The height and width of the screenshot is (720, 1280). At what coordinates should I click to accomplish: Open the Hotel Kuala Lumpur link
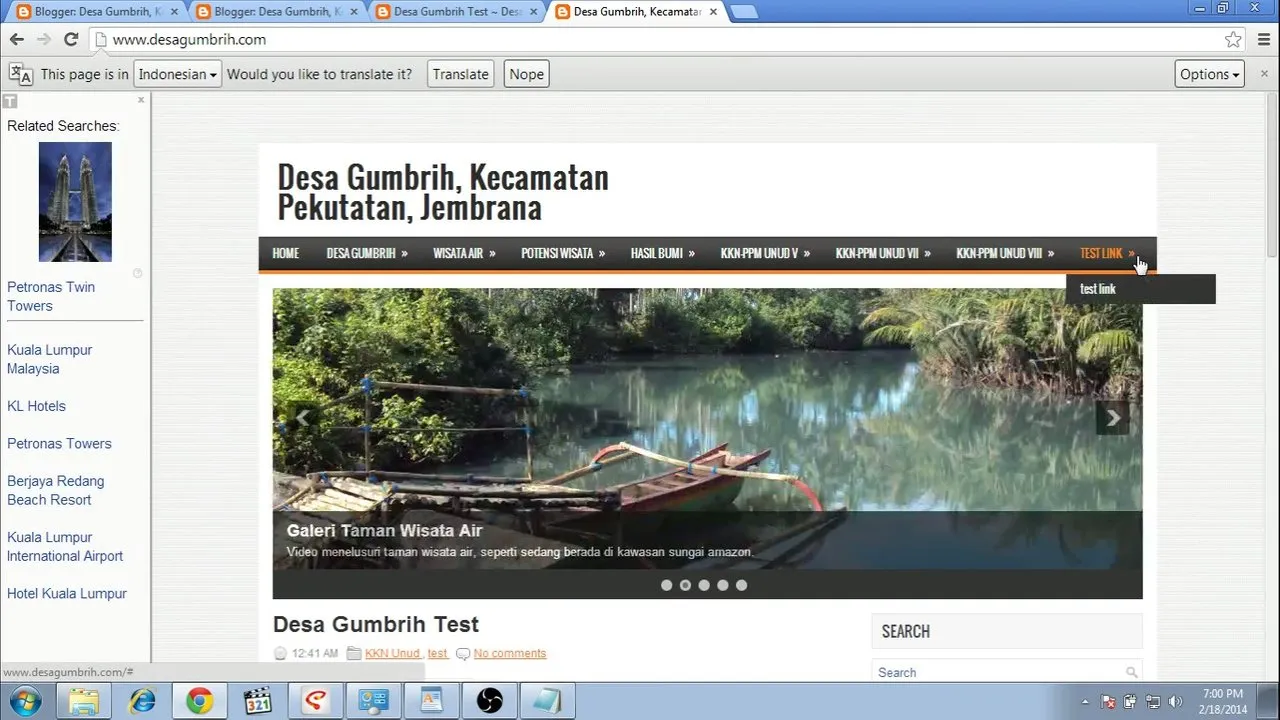click(x=67, y=593)
